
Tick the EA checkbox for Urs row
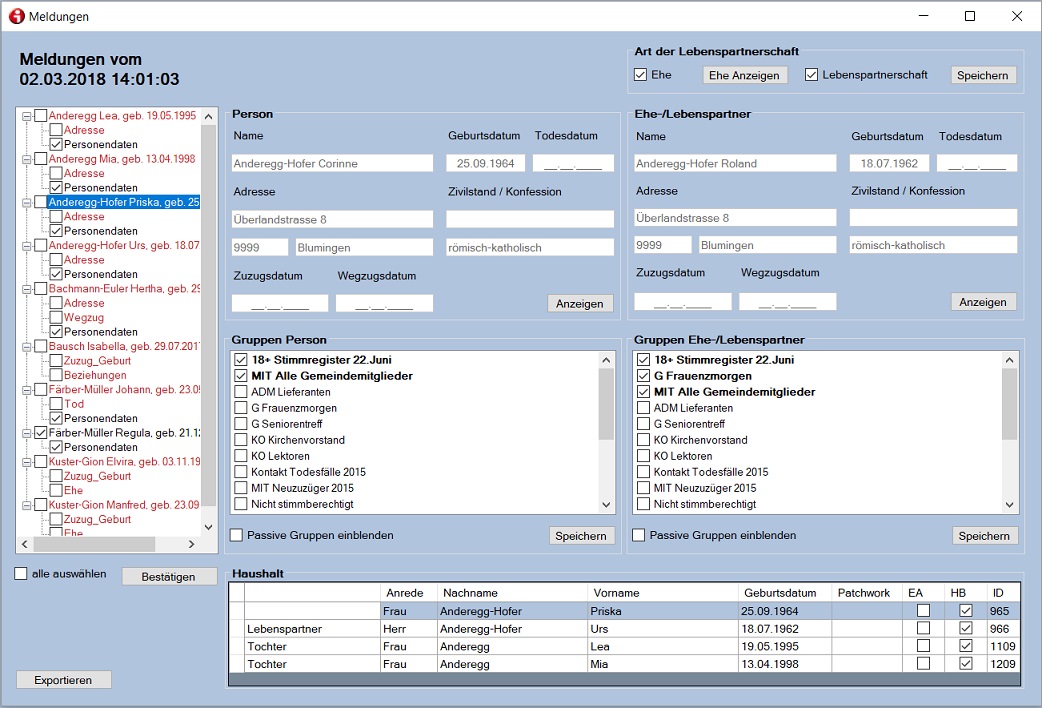click(923, 629)
